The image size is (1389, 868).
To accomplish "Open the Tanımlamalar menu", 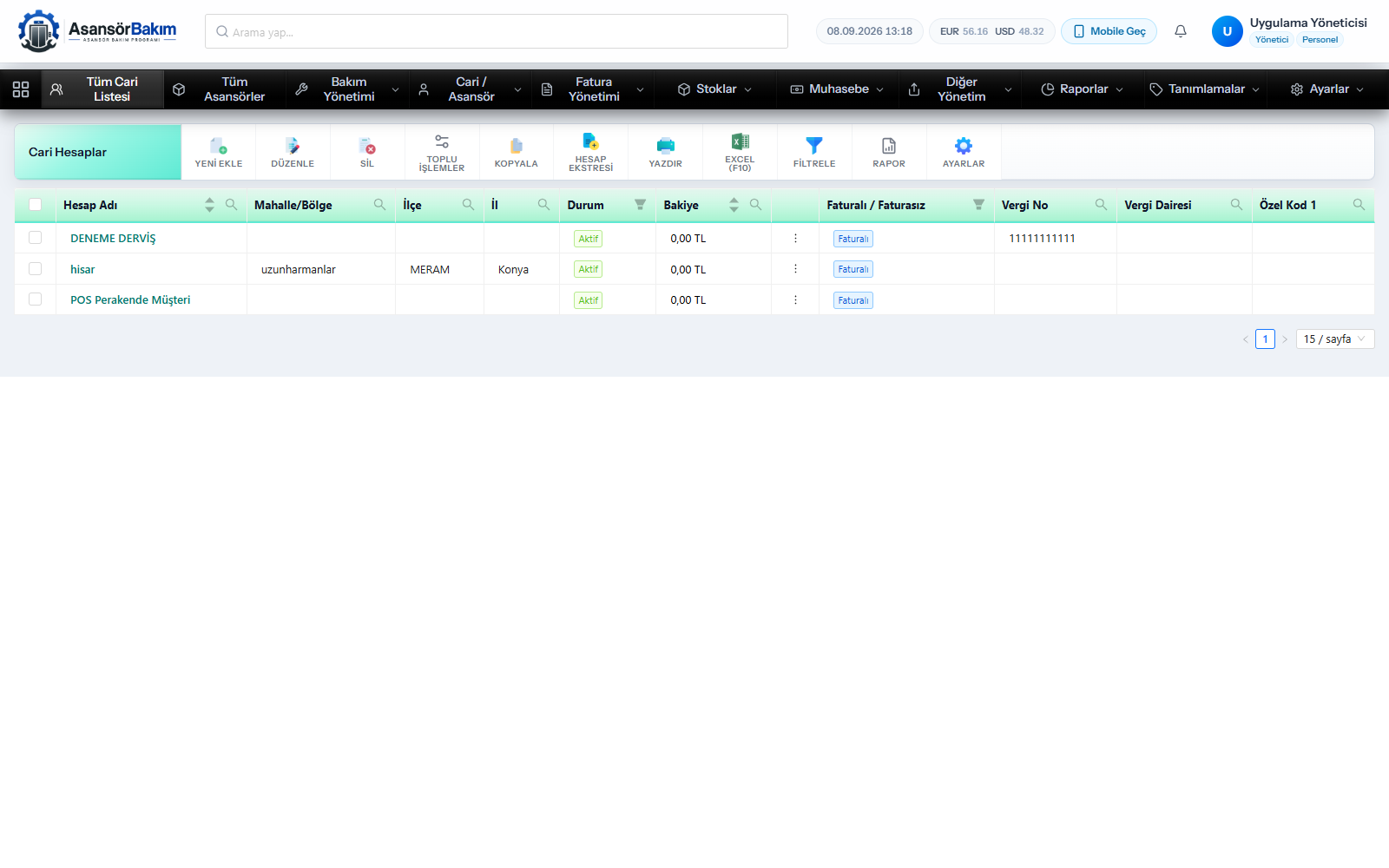I will point(1204,89).
